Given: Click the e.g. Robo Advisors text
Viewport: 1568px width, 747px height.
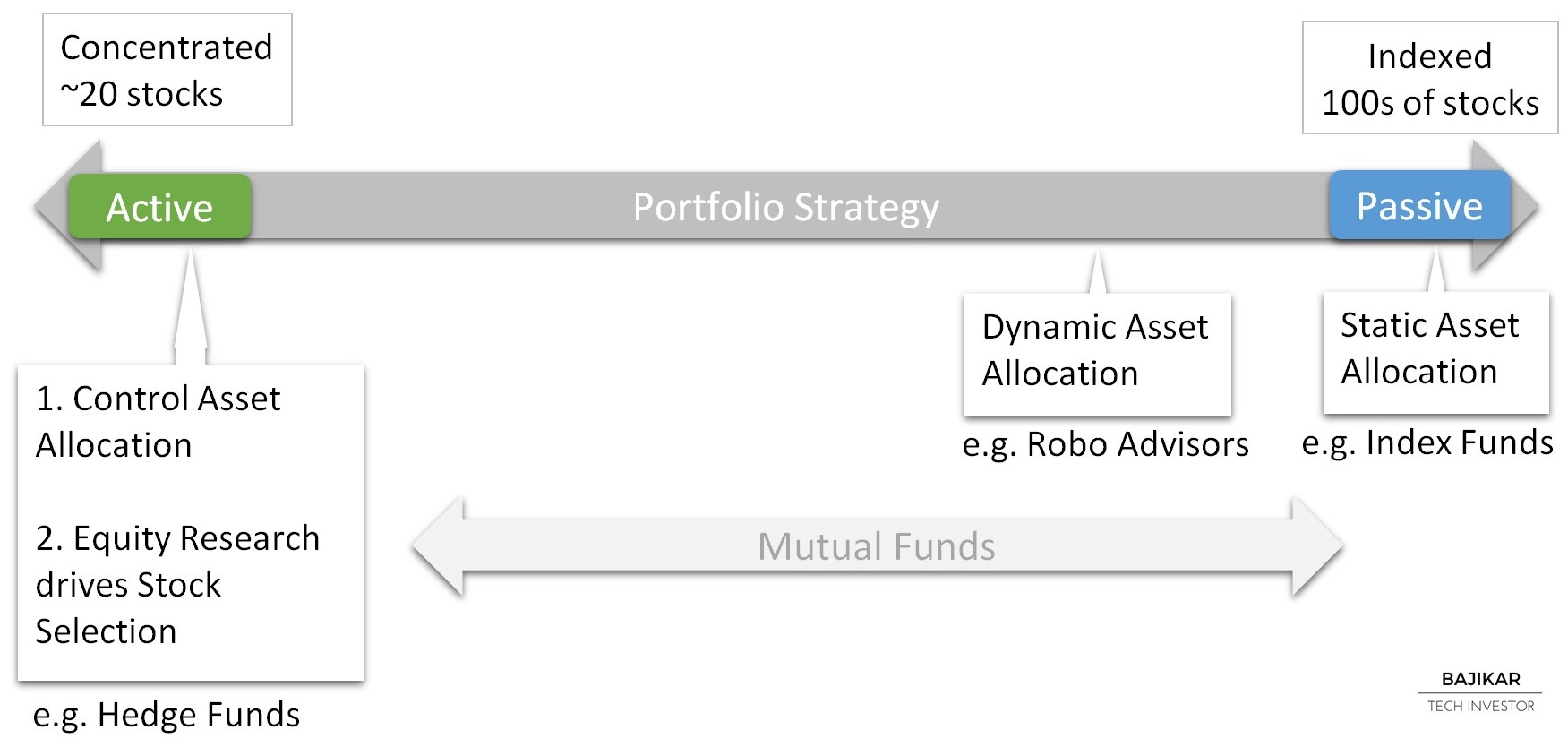Looking at the screenshot, I should click(1105, 444).
